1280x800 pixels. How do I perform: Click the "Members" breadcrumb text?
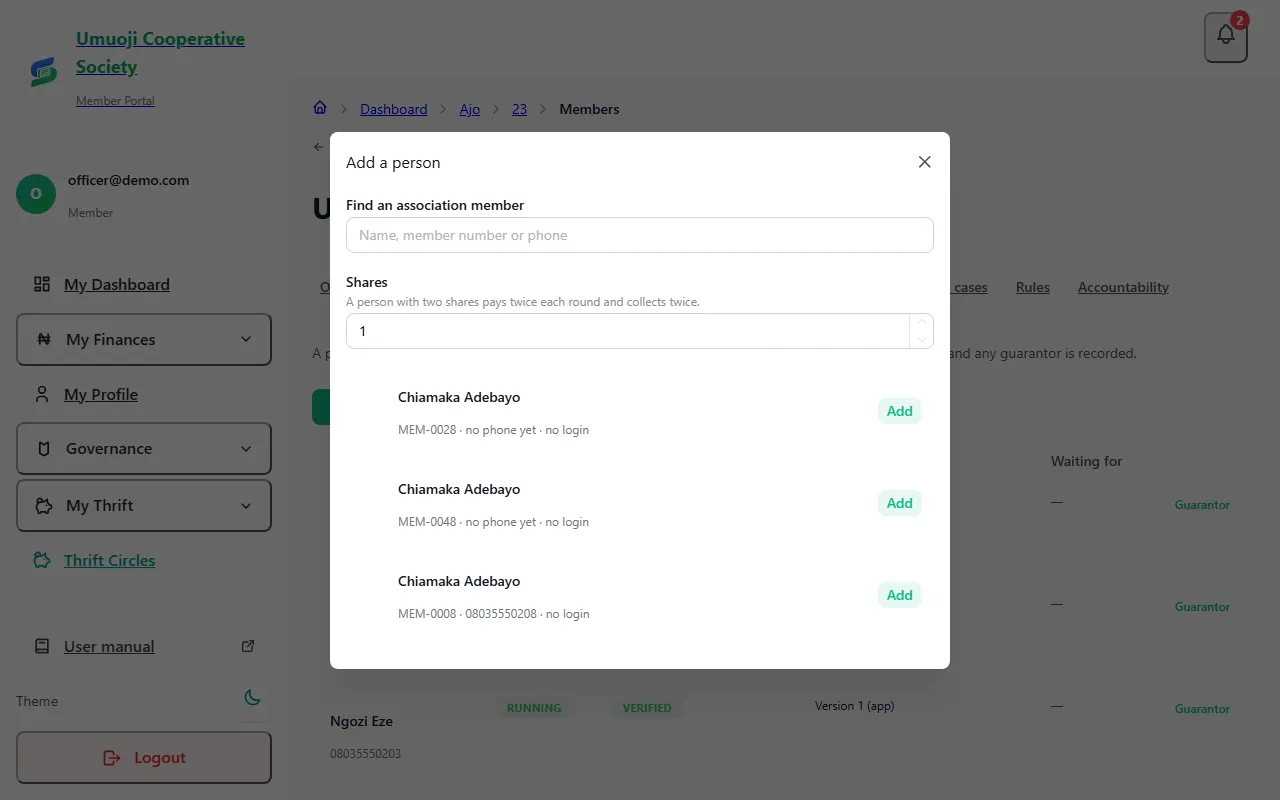tap(590, 109)
